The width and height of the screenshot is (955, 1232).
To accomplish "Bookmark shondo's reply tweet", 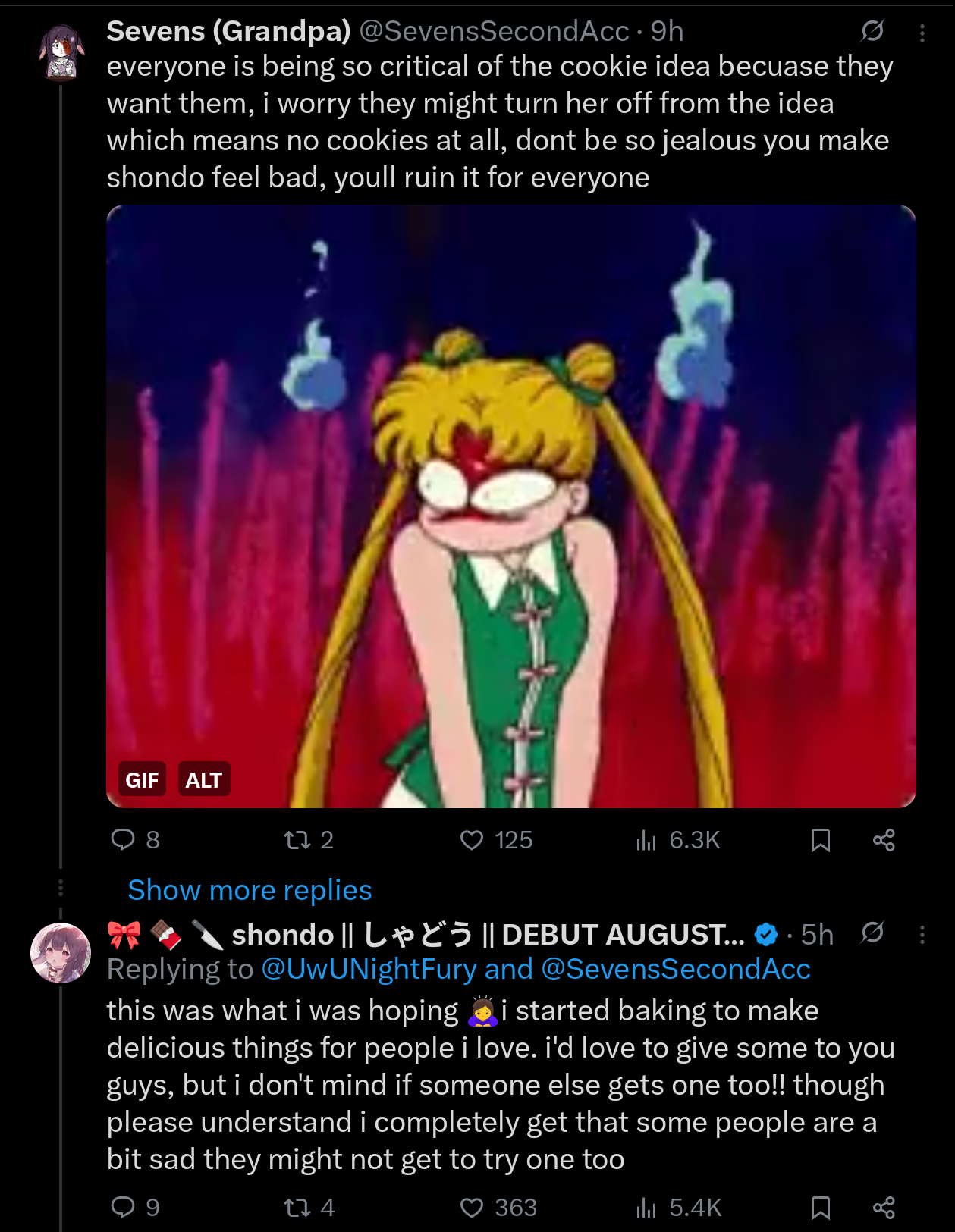I will [820, 1207].
